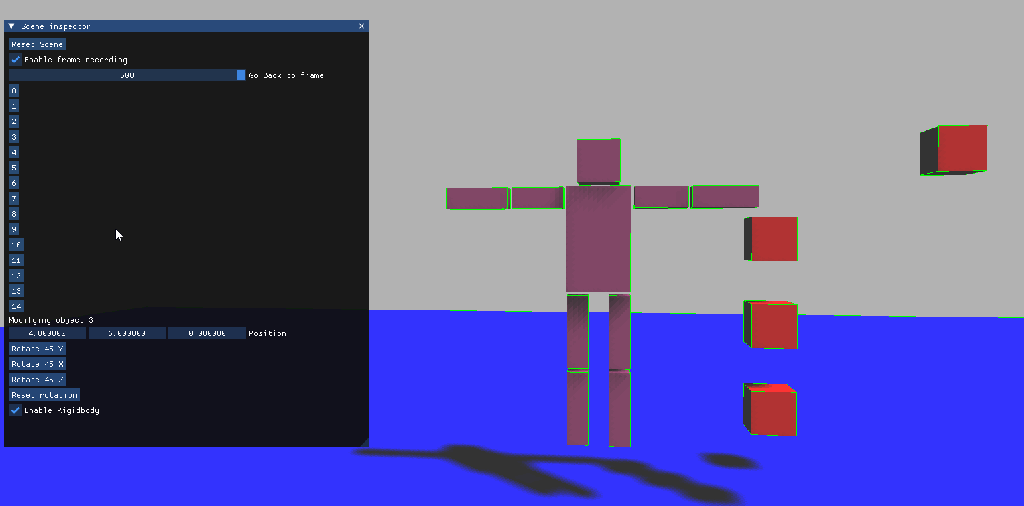Choose object 5 button
This screenshot has height=506, width=1024.
click(14, 168)
